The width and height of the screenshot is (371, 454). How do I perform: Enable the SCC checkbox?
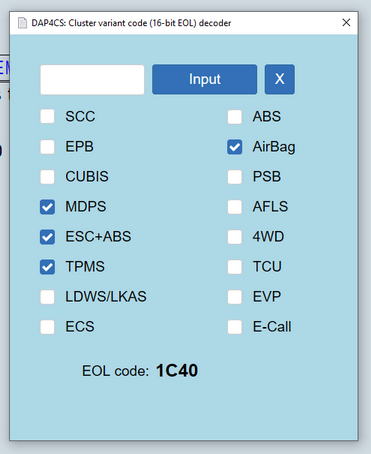pyautogui.click(x=47, y=117)
